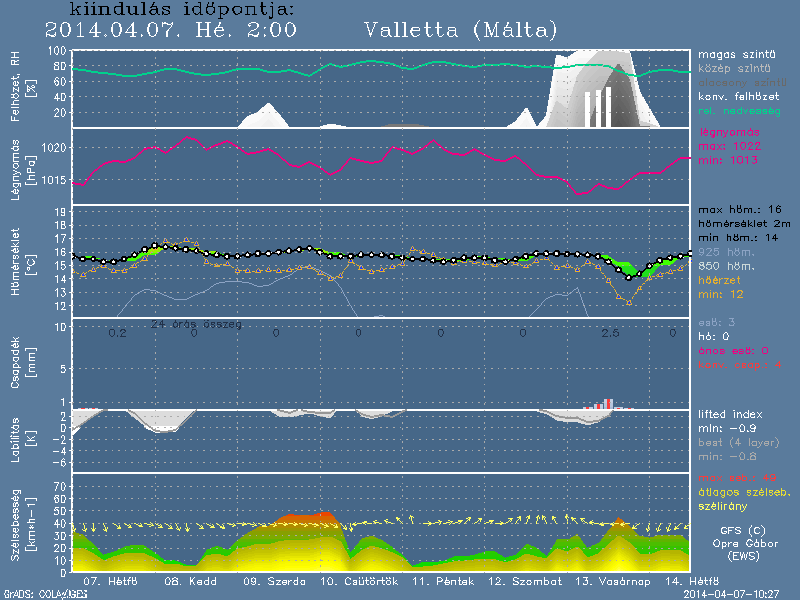Click the '10. Csütörtök' day label
The height and width of the screenshot is (600, 800).
point(358,581)
